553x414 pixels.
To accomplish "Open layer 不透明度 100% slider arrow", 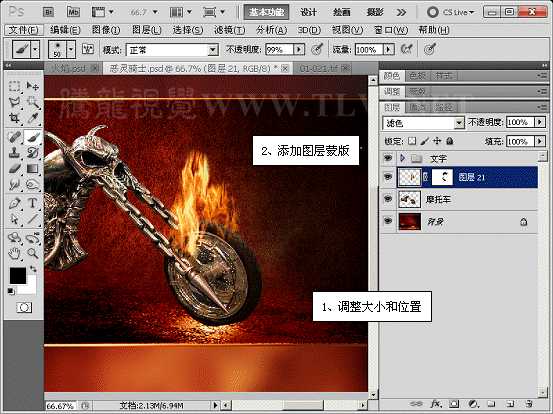I will pyautogui.click(x=540, y=122).
